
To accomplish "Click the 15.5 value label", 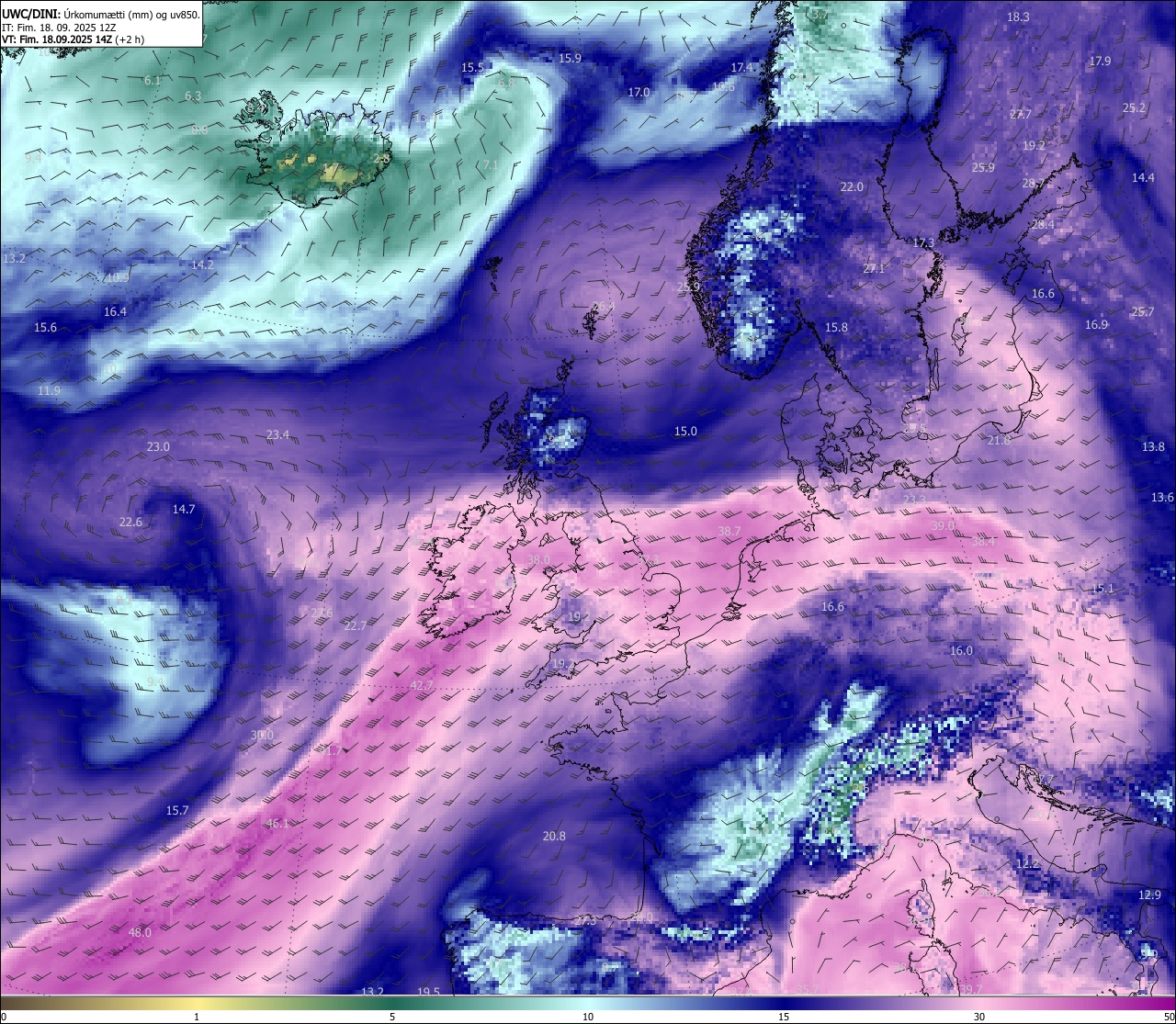I will pyautogui.click(x=472, y=67).
